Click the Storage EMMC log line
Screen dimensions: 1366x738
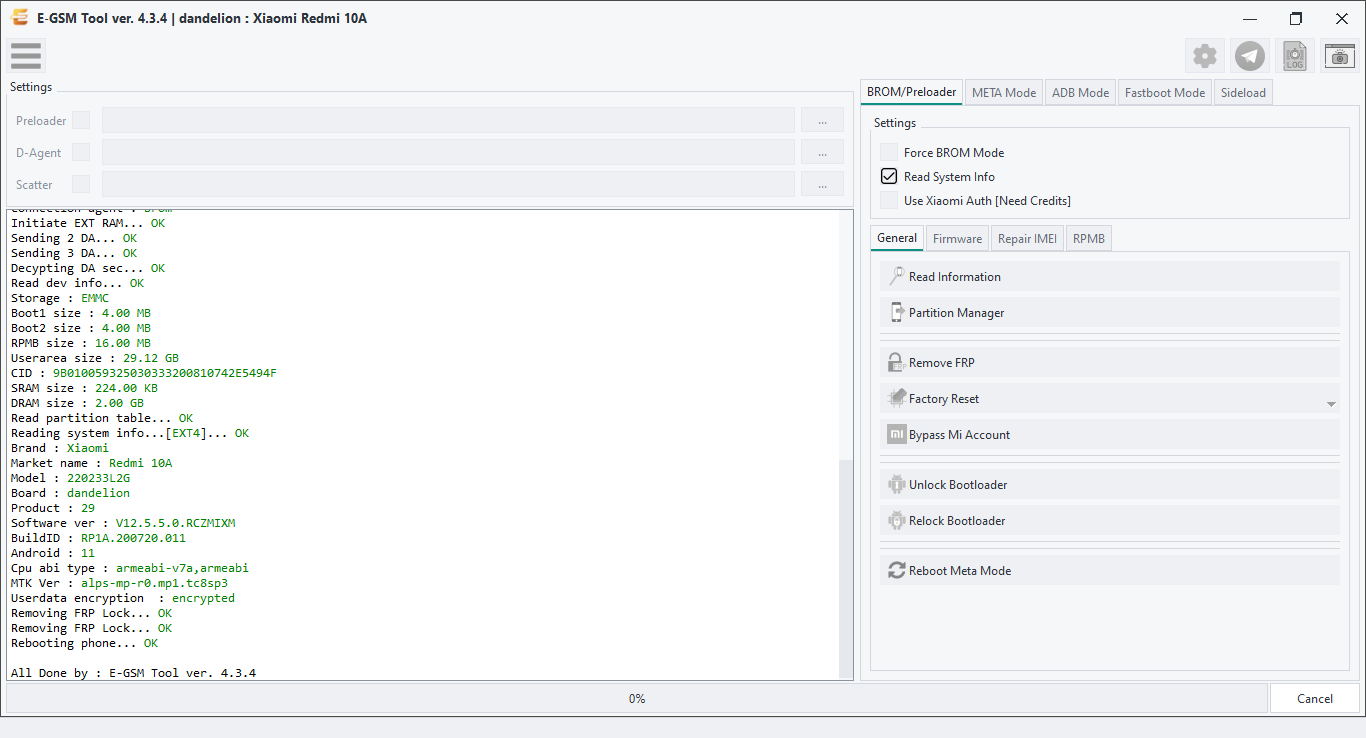(x=60, y=298)
